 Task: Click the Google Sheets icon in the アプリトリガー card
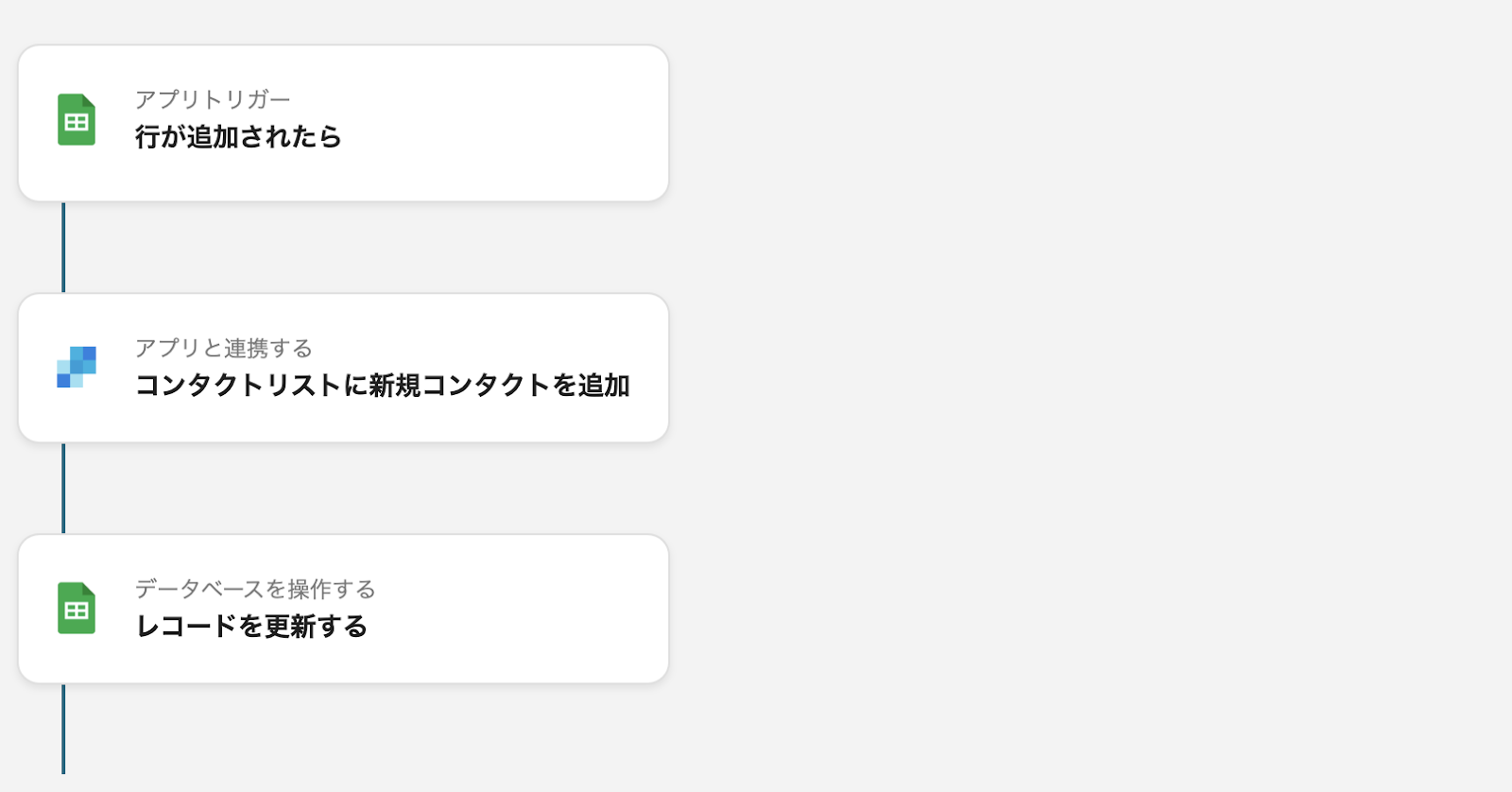(77, 119)
